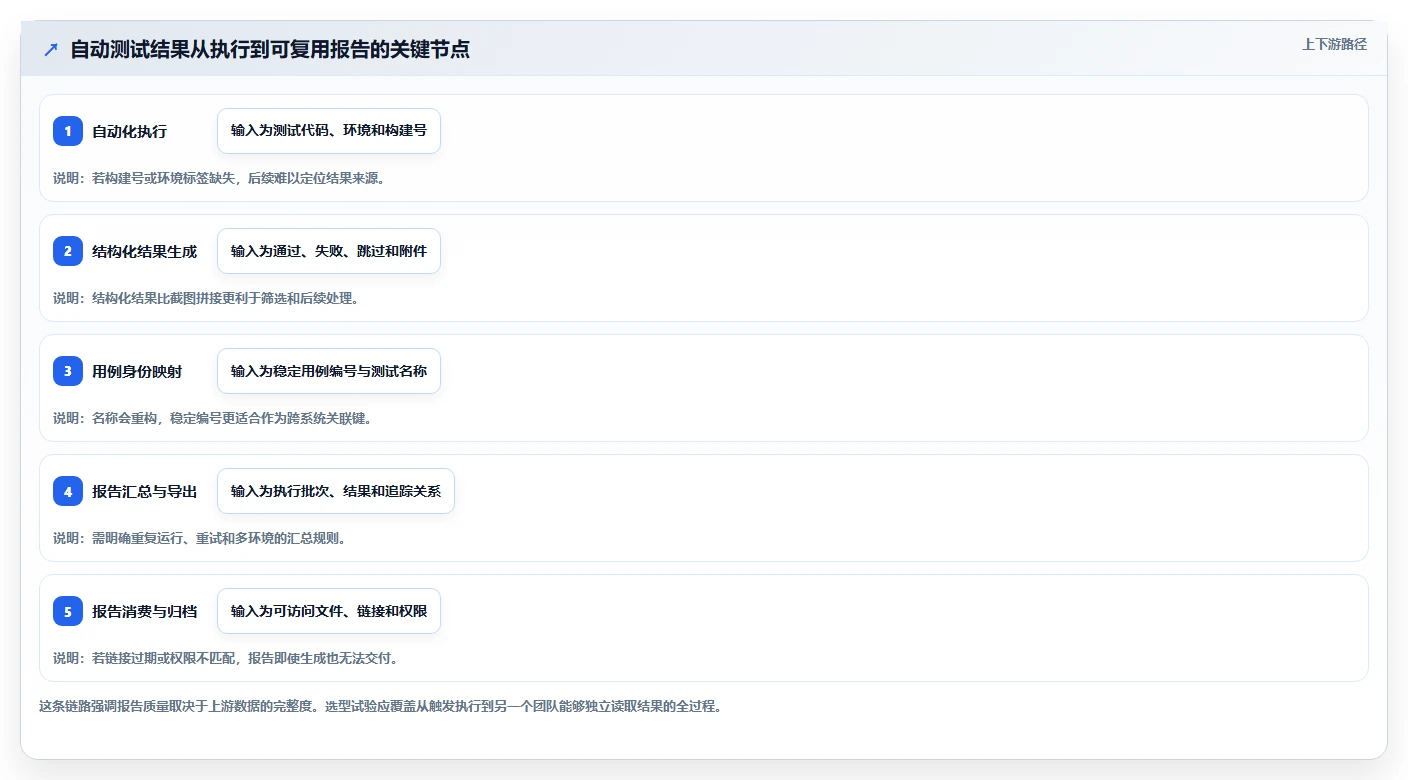Click the 用例身份映射 step title
Viewport: 1408px width, 780px height.
(137, 371)
